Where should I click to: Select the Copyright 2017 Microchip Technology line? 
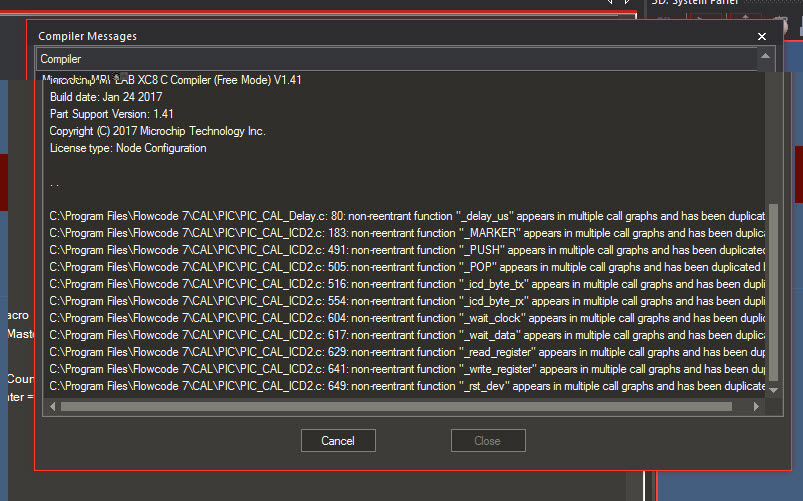click(157, 131)
